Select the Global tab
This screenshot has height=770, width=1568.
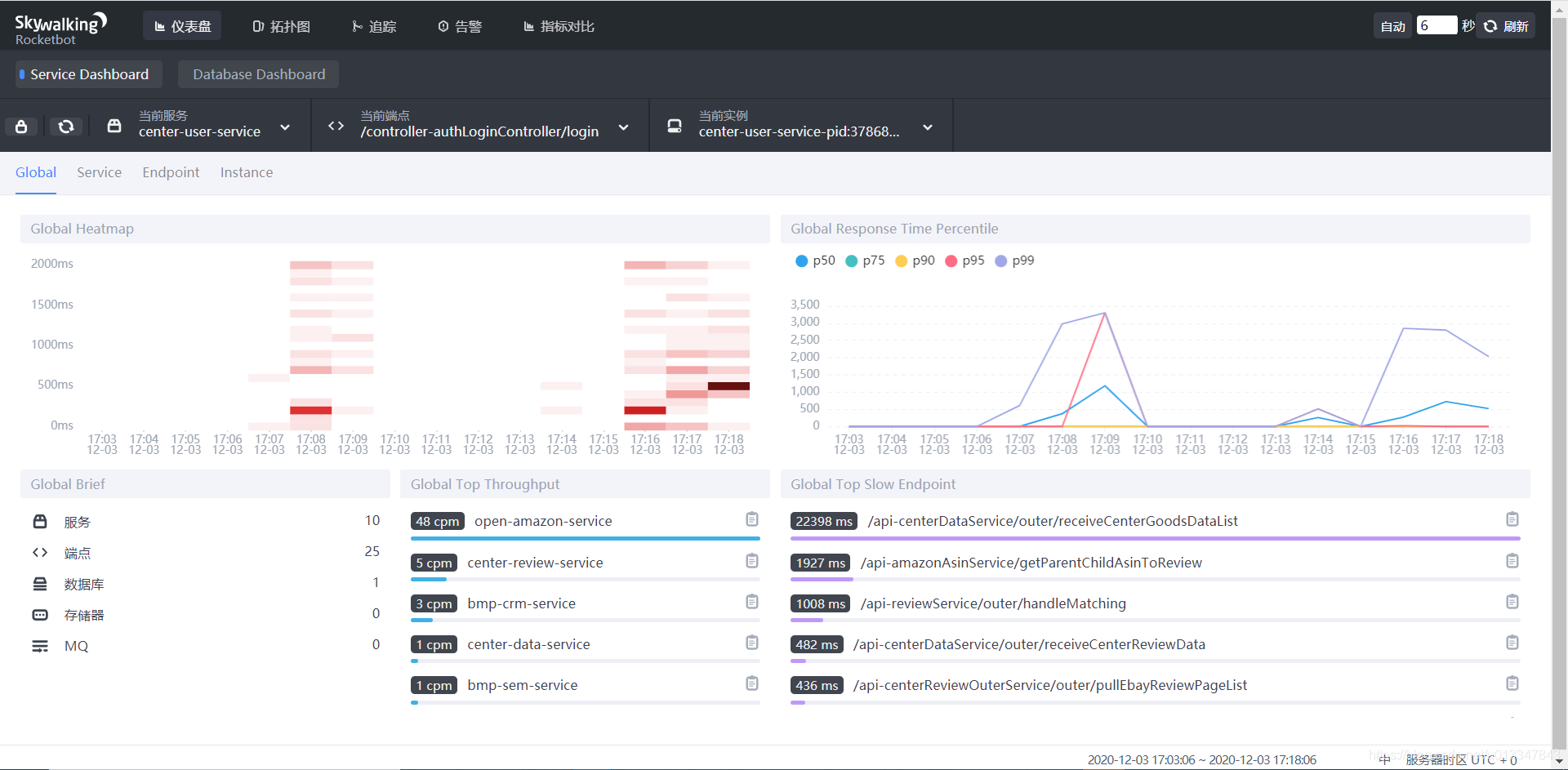click(x=36, y=172)
